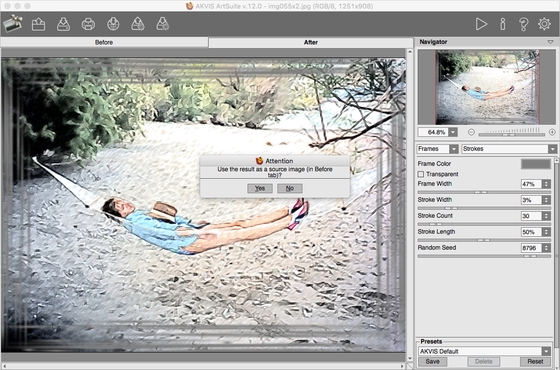Confirm with Yes in the Attention dialog
Viewport: 560px width, 370px height.
260,188
